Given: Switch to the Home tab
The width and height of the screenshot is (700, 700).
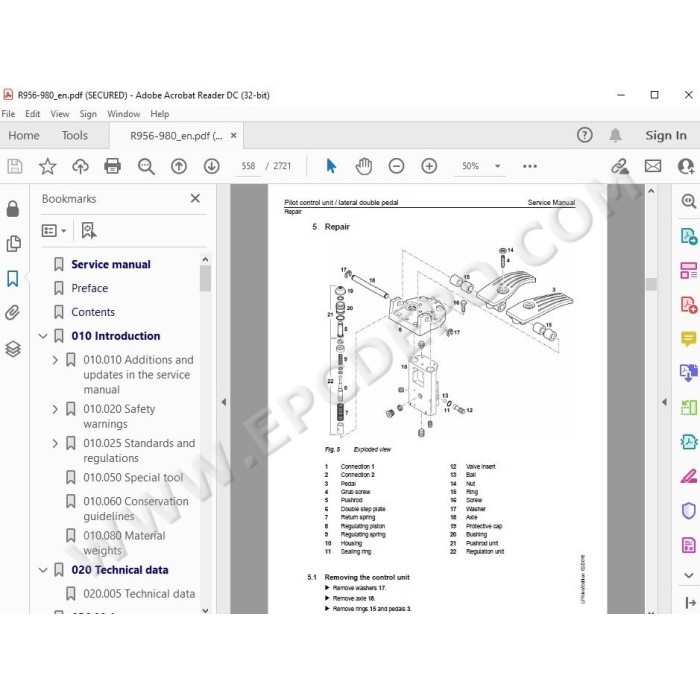Looking at the screenshot, I should 24,135.
